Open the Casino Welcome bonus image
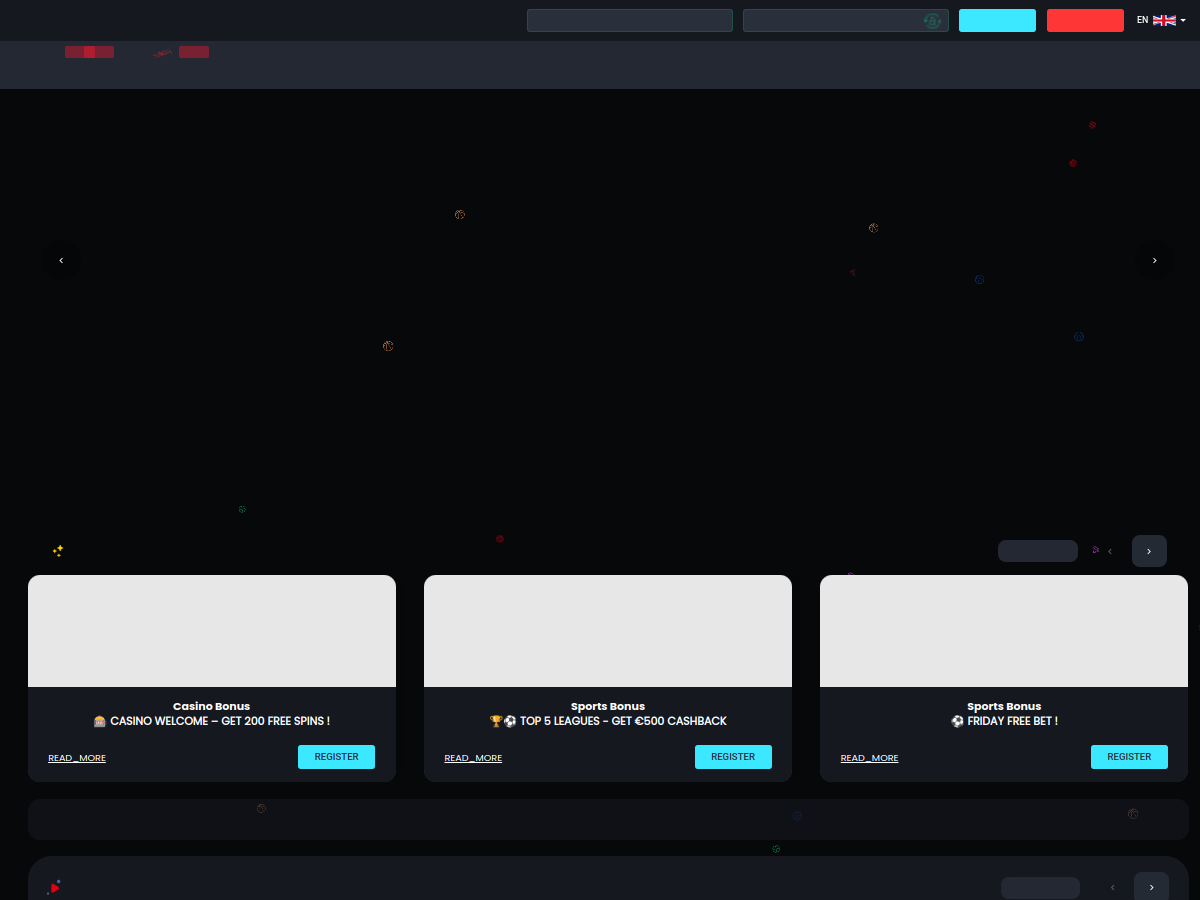This screenshot has width=1200, height=900. pyautogui.click(x=212, y=631)
